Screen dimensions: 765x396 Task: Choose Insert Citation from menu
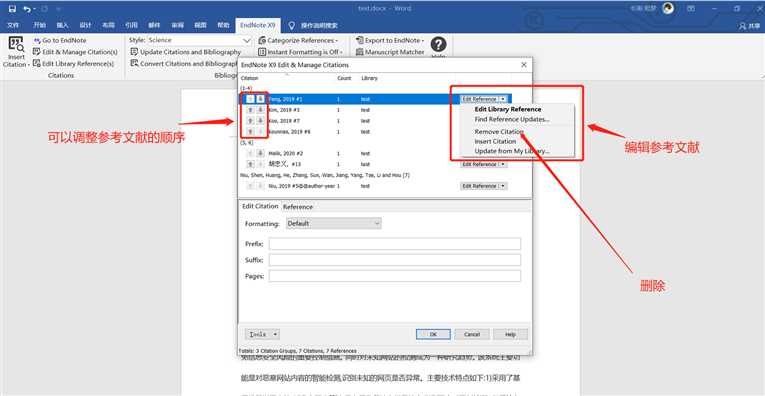(495, 141)
